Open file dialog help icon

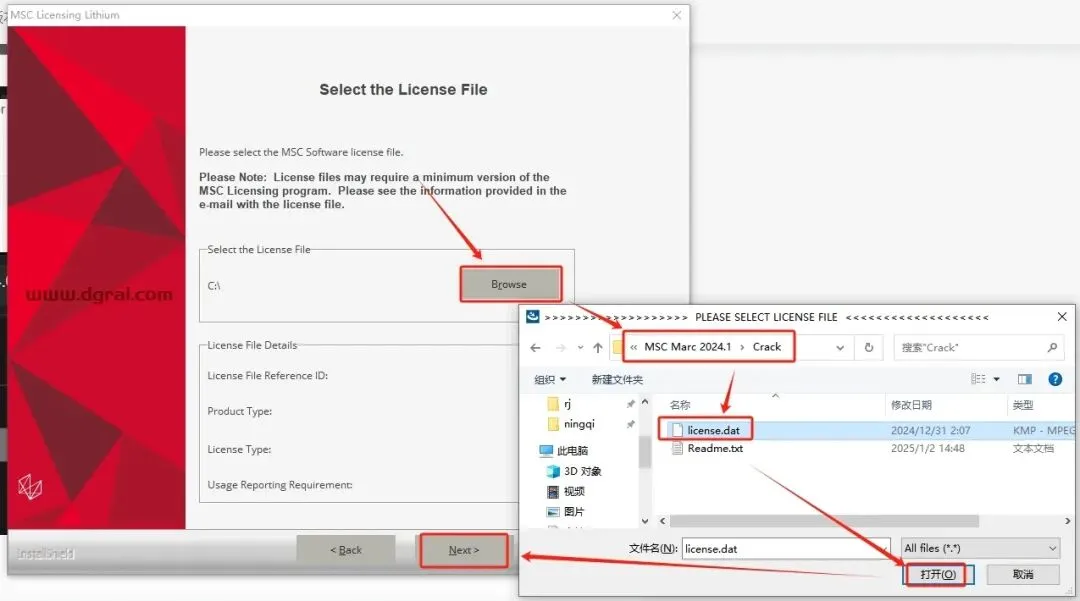point(1055,379)
